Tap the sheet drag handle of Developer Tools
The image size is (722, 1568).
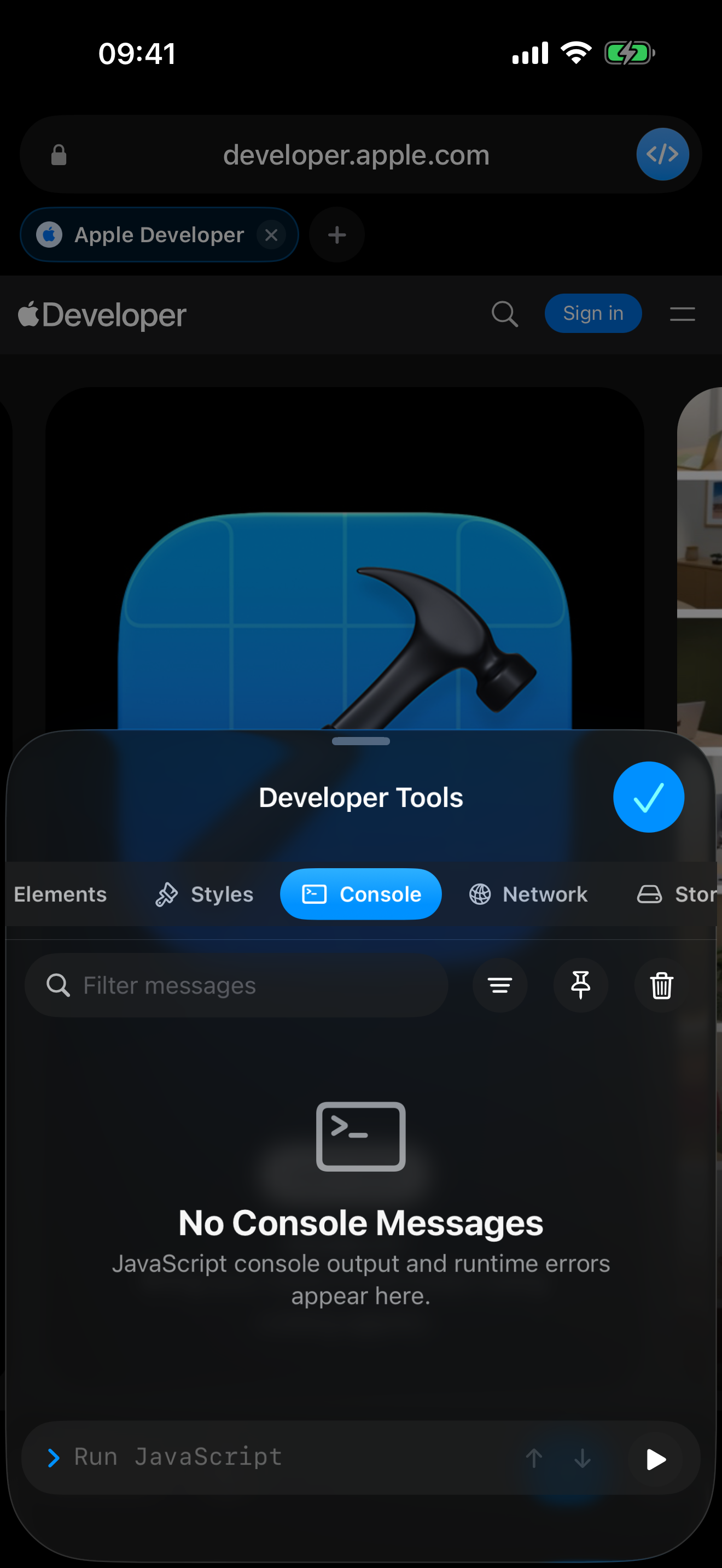[361, 741]
